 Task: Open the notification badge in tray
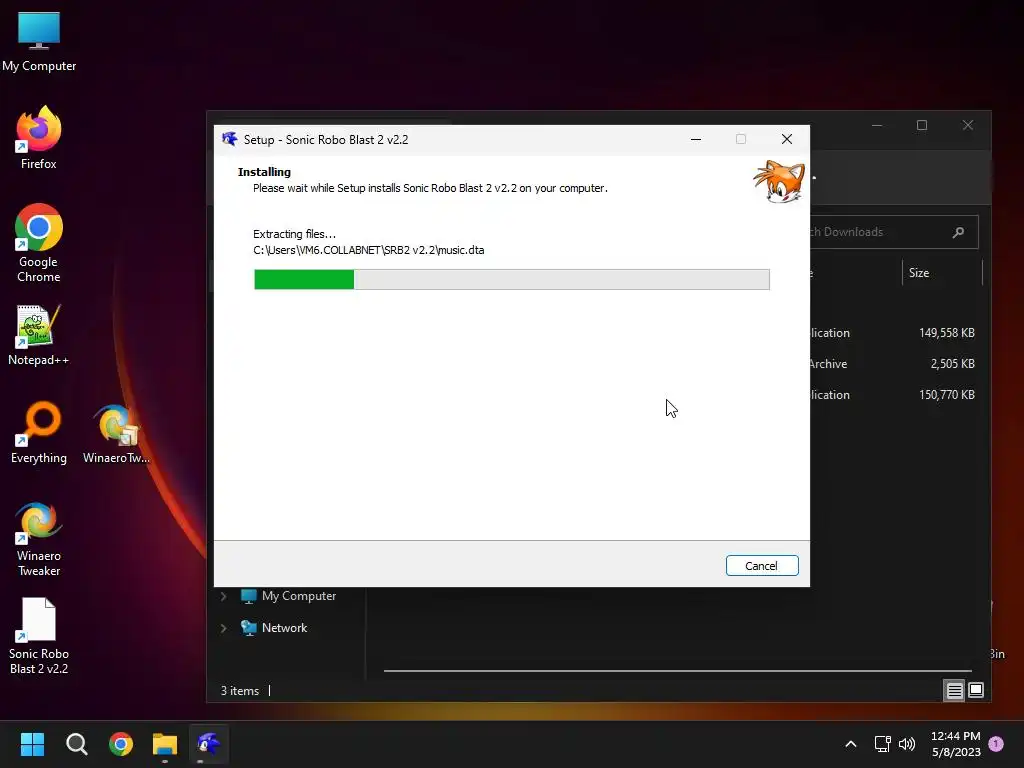click(996, 744)
